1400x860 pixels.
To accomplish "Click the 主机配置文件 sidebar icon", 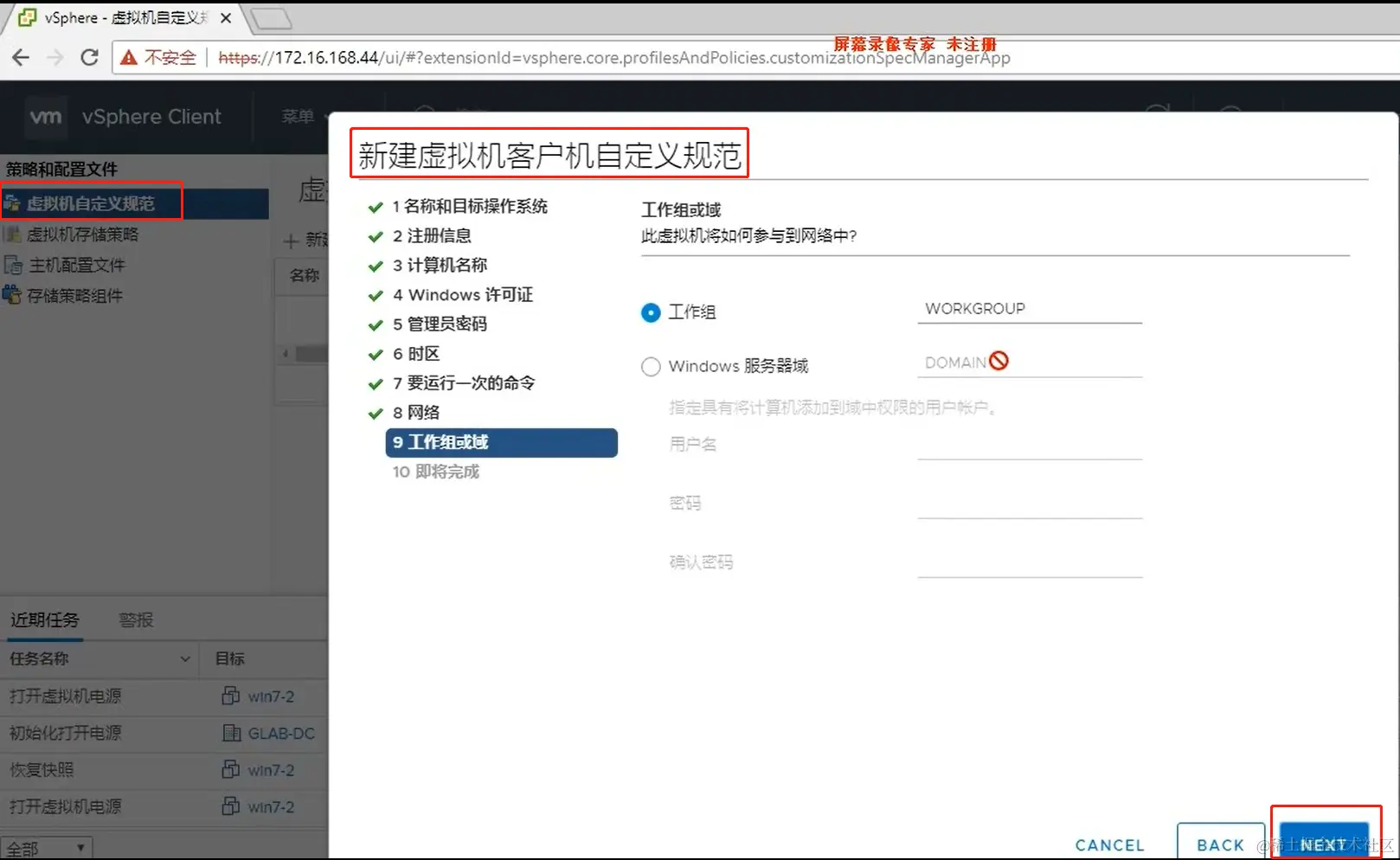I will 13,265.
